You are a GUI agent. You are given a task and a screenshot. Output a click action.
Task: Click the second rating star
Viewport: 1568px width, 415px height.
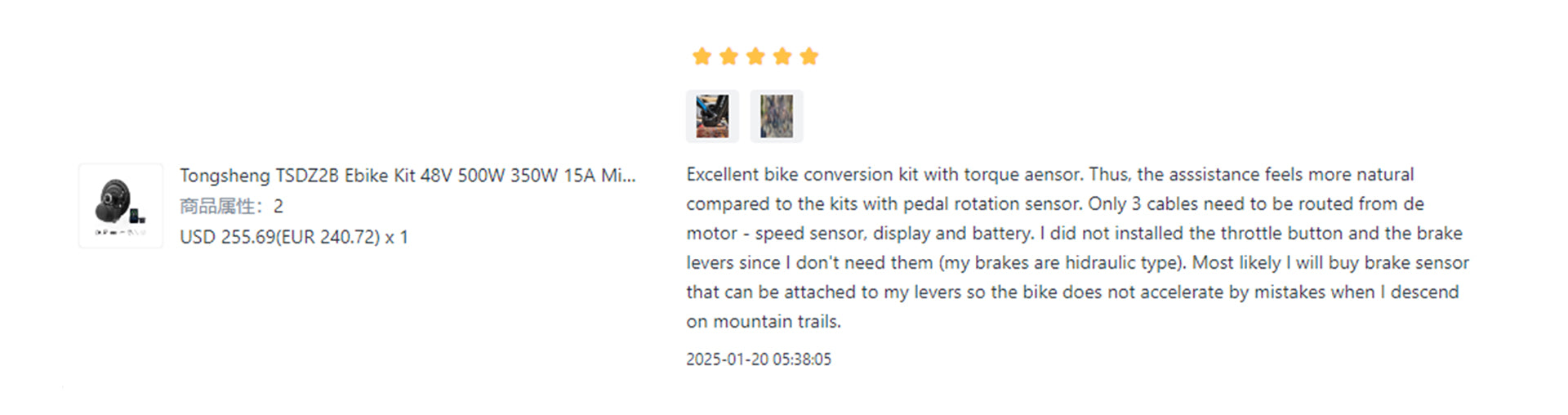point(728,56)
